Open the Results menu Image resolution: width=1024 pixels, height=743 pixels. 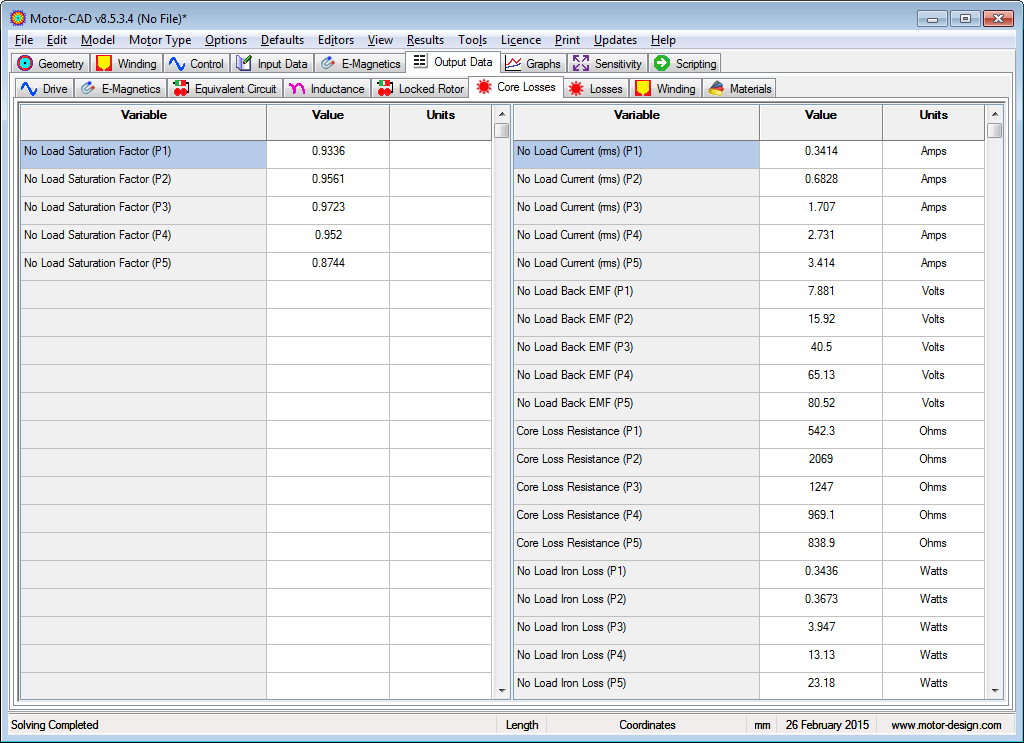click(x=425, y=40)
